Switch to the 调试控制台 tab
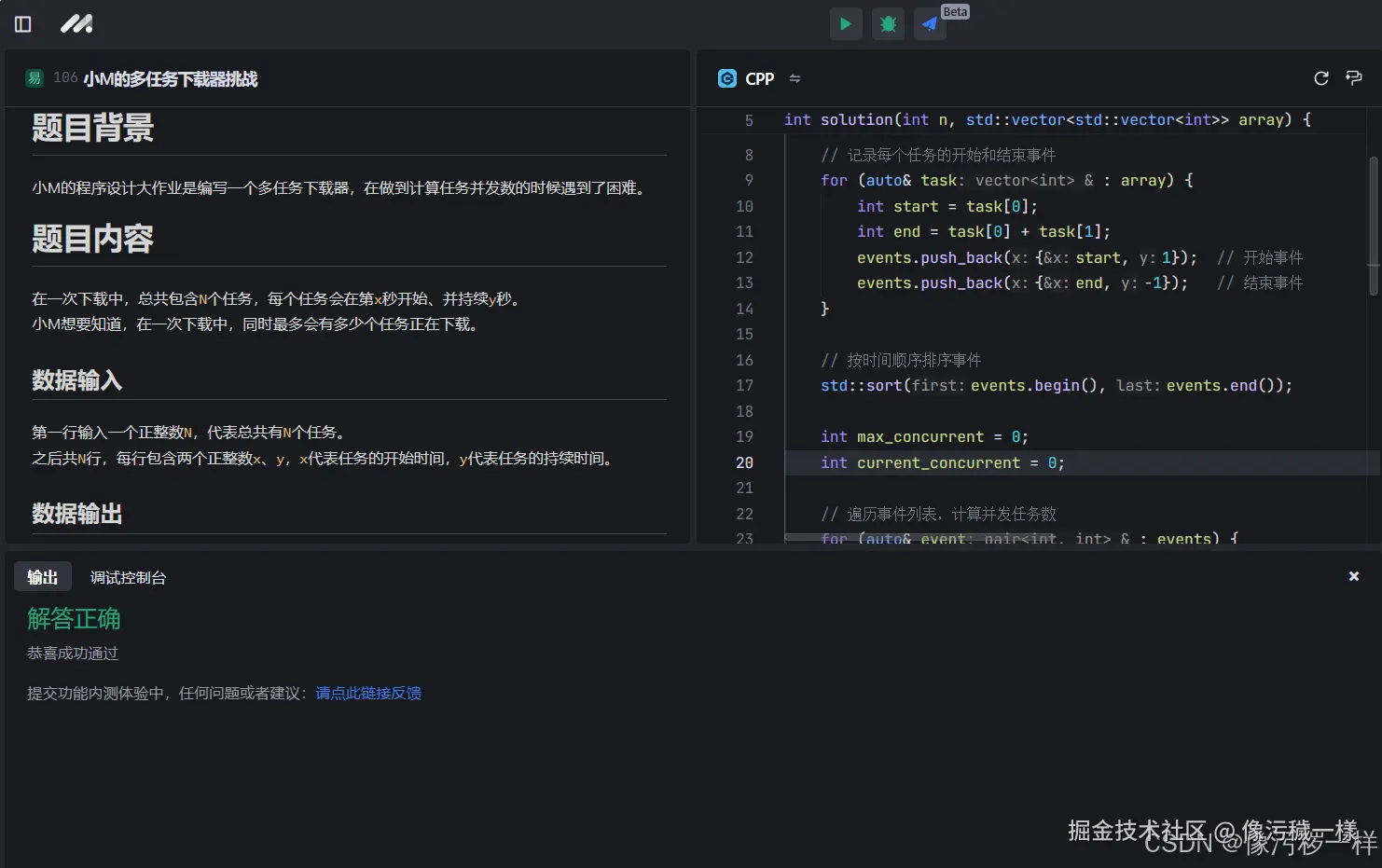1382x868 pixels. pos(128,578)
